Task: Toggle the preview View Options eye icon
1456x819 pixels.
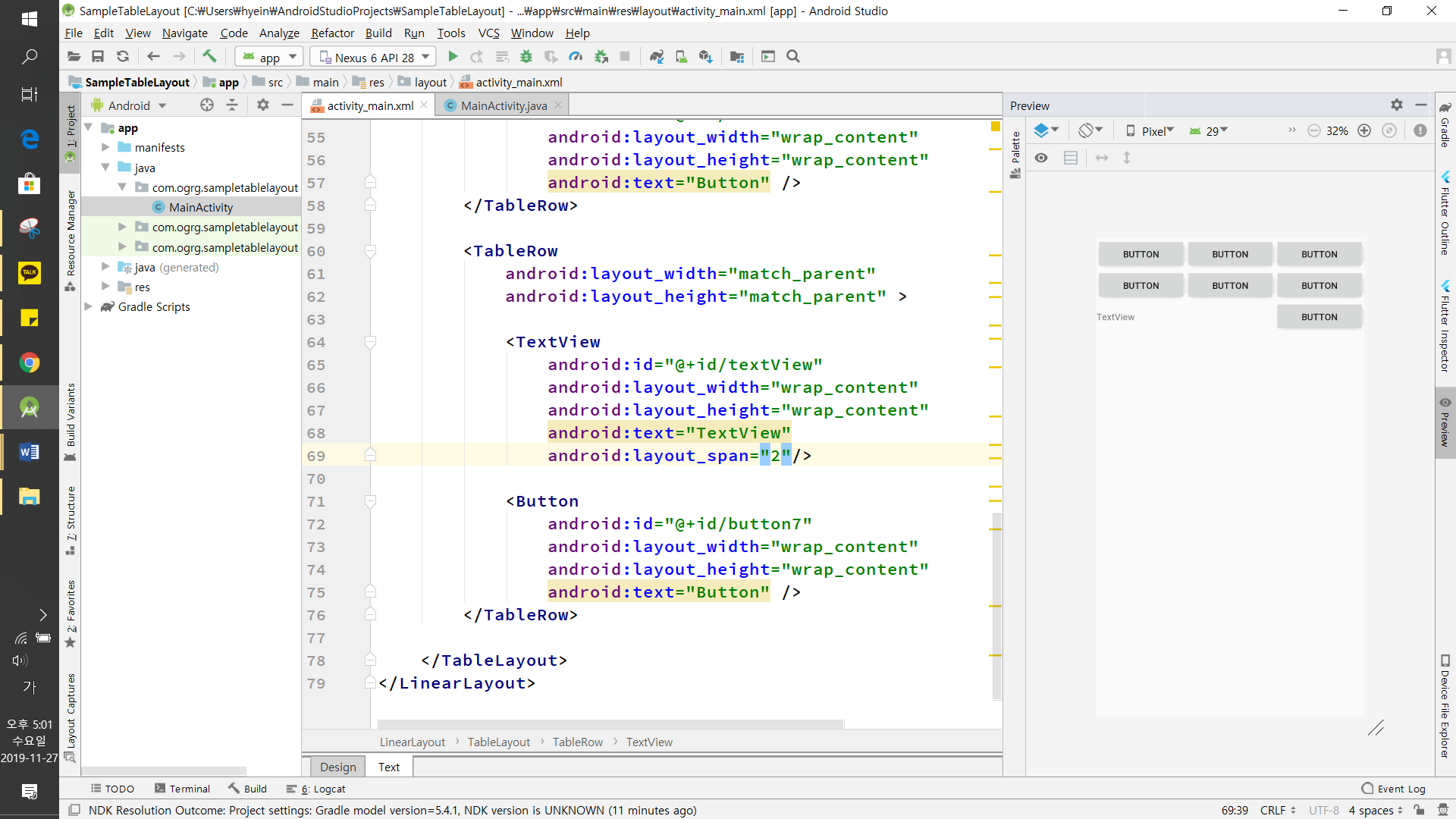Action: point(1041,158)
